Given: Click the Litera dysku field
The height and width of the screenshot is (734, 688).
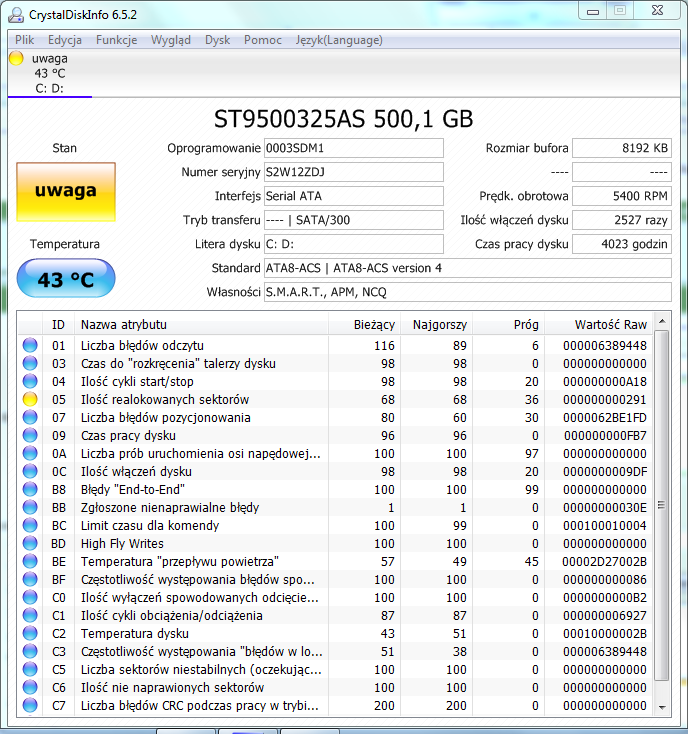Looking at the screenshot, I should click(354, 244).
